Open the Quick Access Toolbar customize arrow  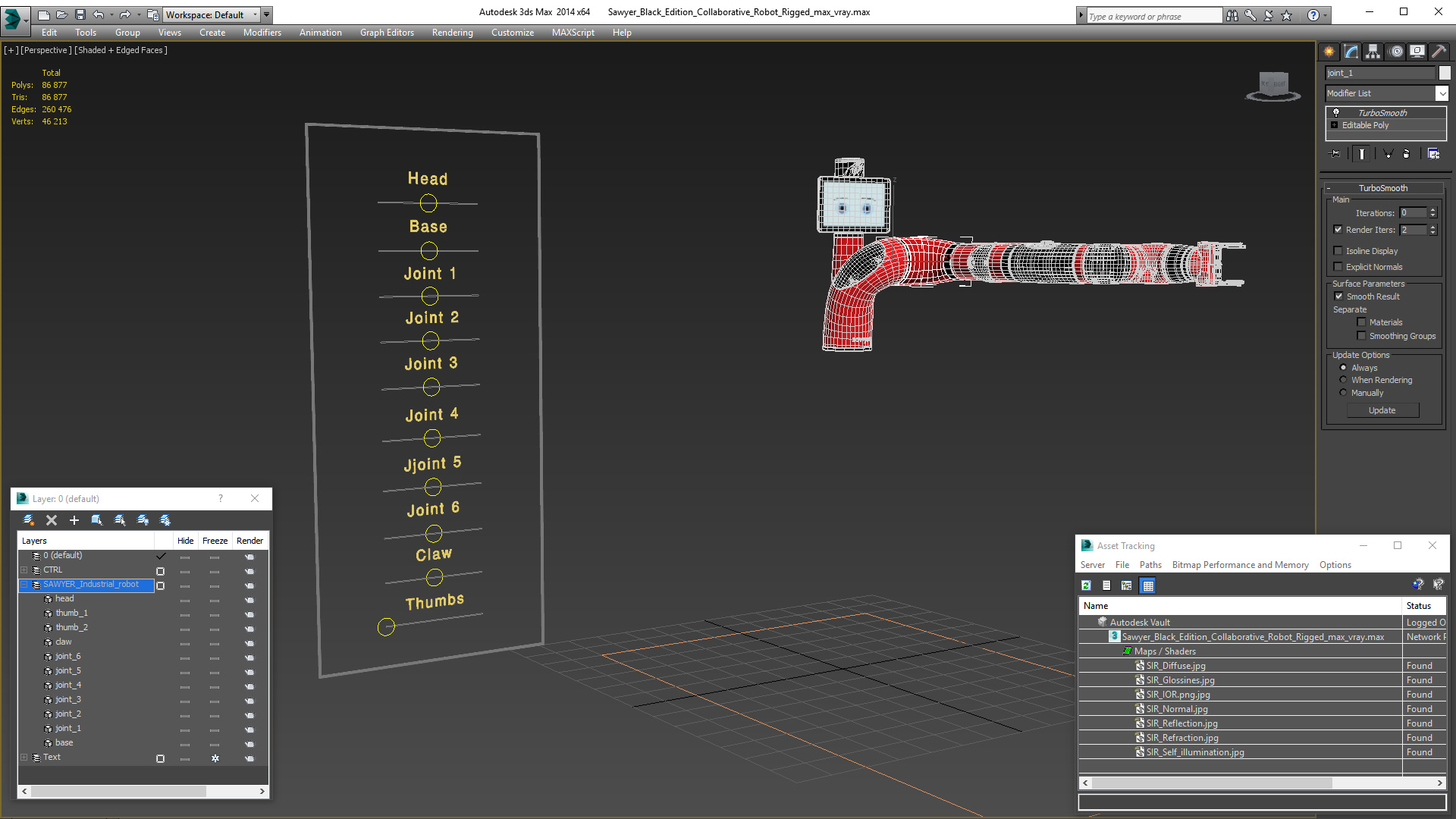267,14
